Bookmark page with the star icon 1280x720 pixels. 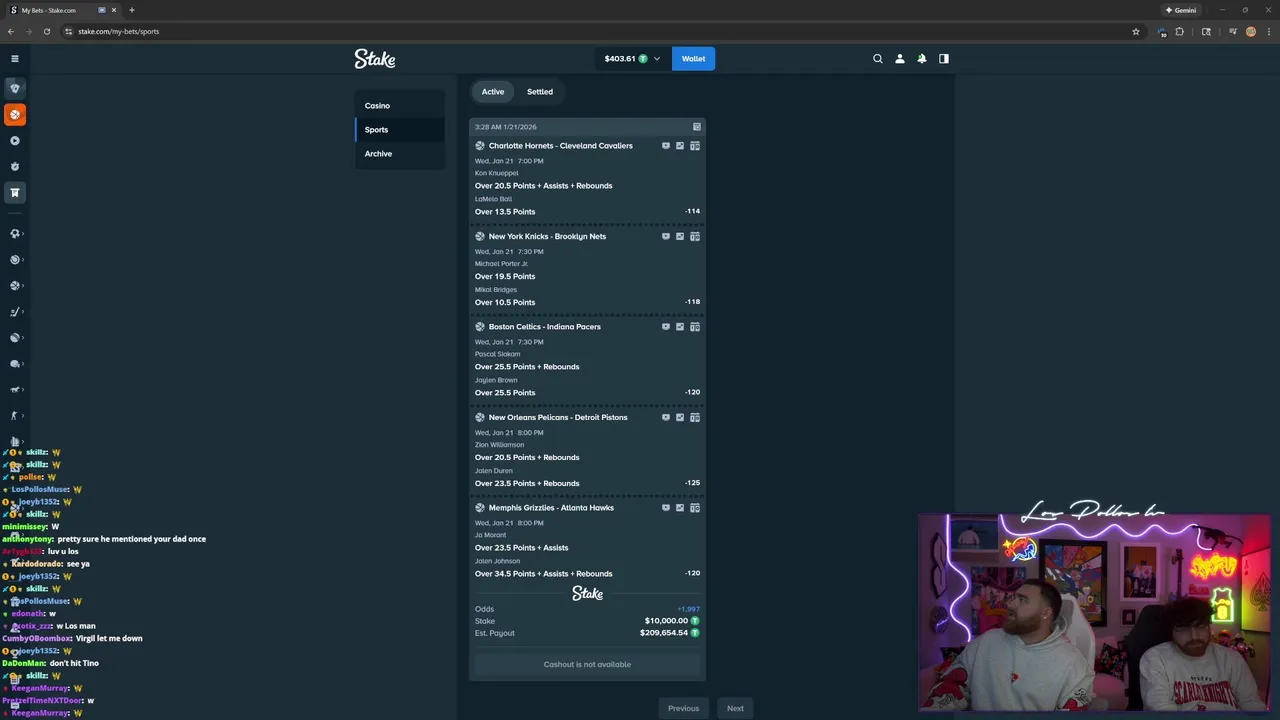pyautogui.click(x=1135, y=31)
